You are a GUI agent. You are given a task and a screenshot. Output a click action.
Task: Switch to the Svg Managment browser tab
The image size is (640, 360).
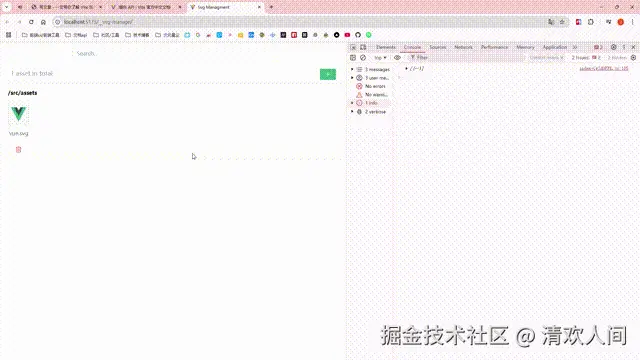pos(225,7)
